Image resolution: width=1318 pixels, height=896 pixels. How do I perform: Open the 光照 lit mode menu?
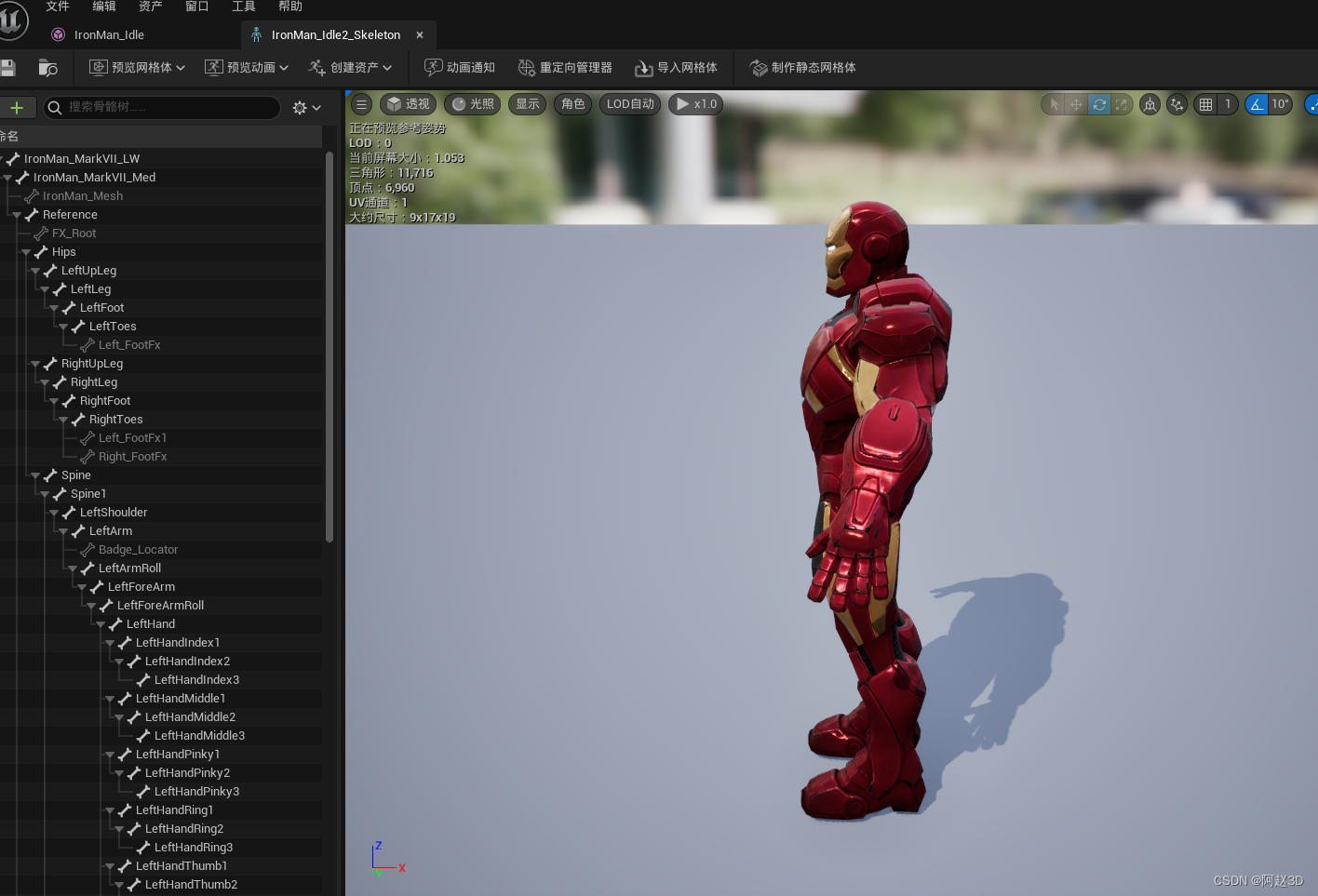pyautogui.click(x=473, y=104)
